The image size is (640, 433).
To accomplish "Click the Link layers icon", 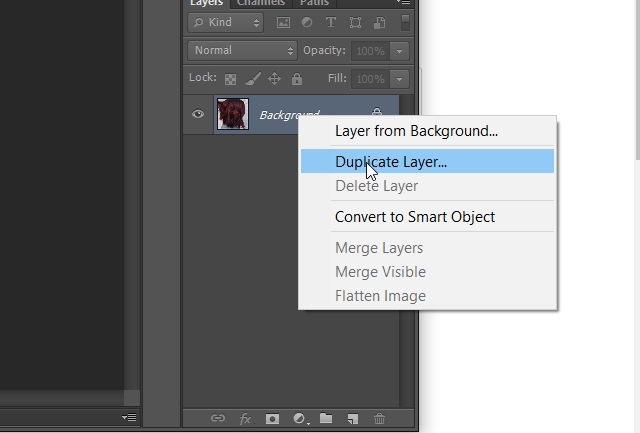I will (x=218, y=418).
